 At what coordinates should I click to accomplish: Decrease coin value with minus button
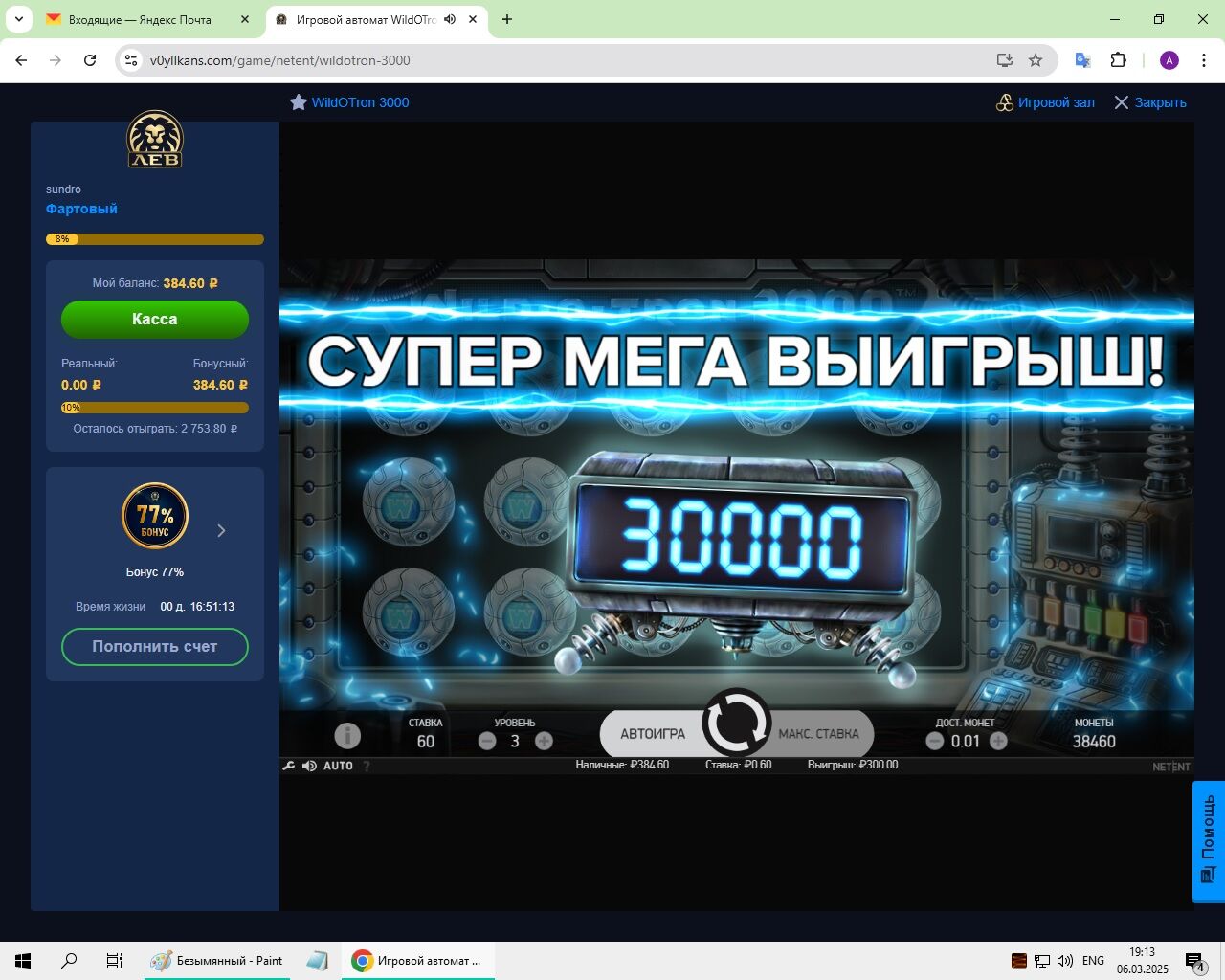(x=935, y=741)
